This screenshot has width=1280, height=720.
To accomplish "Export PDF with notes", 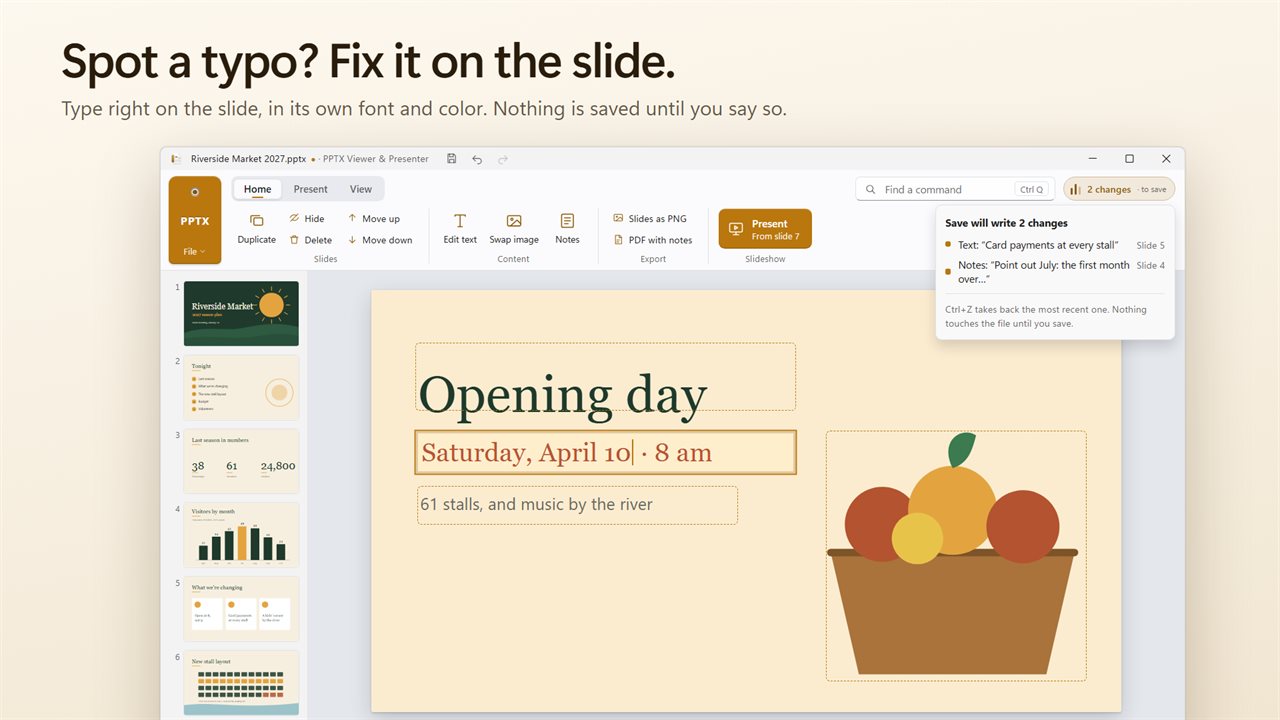I will point(653,240).
